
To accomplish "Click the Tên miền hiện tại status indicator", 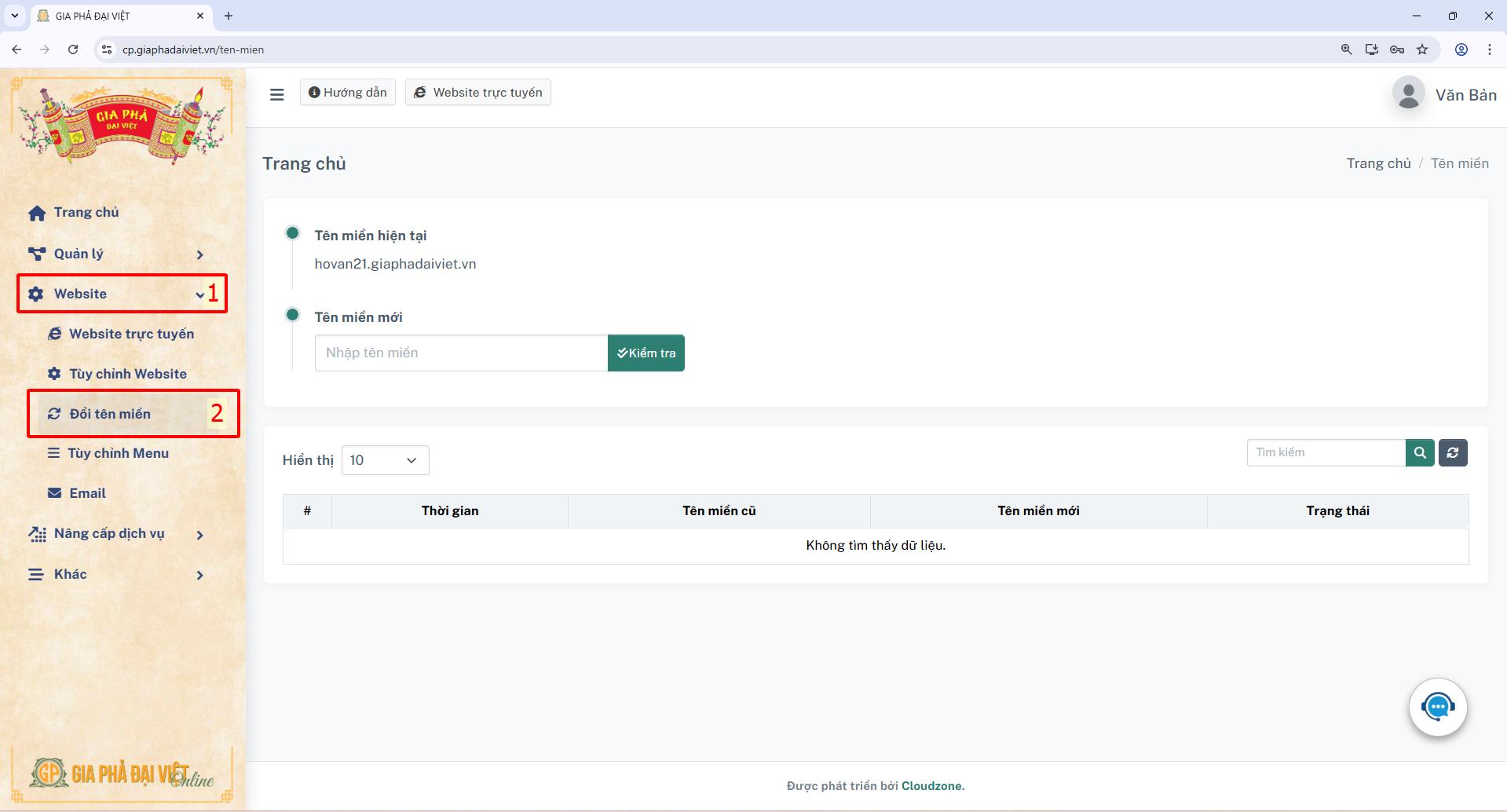I will [293, 232].
